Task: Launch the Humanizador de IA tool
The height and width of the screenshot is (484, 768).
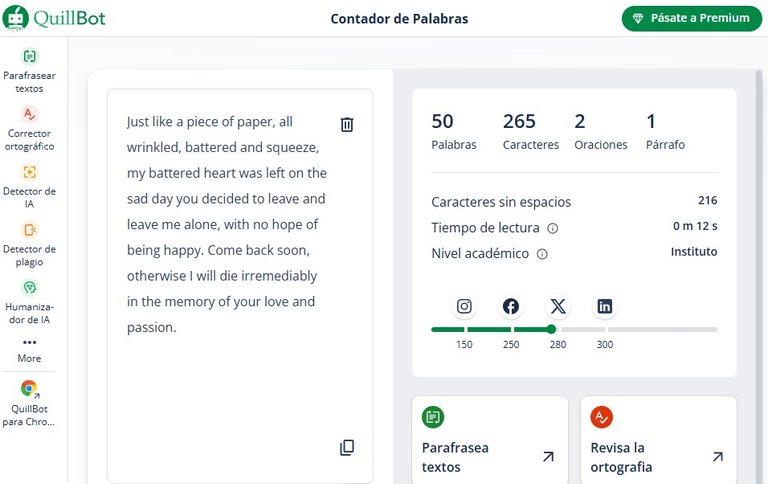Action: pos(29,302)
